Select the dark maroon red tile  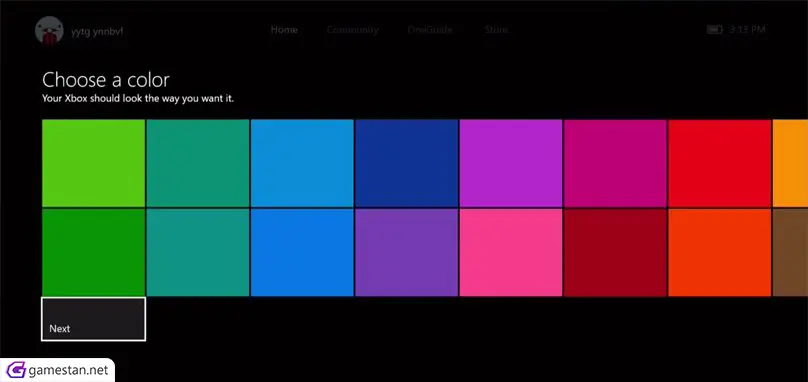(x=615, y=253)
